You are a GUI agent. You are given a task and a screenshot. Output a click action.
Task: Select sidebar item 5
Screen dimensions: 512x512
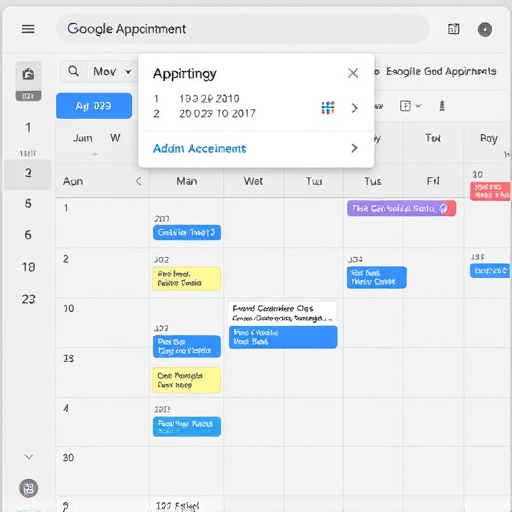28,203
